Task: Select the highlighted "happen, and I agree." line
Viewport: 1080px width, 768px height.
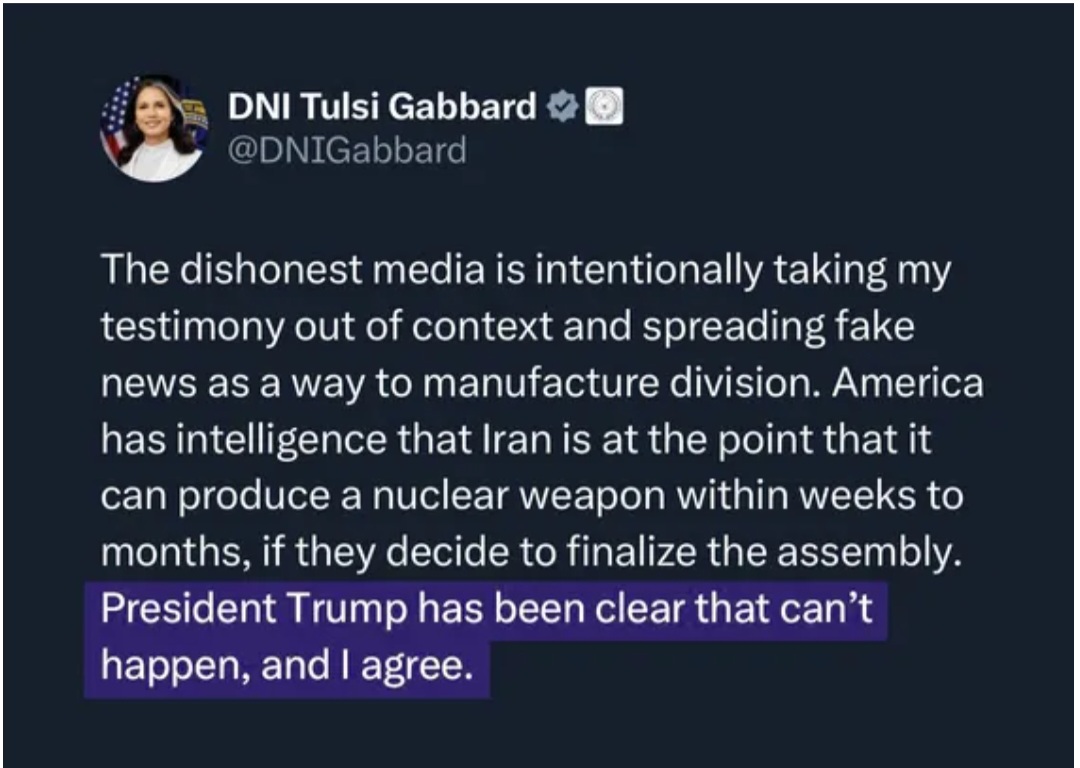Action: (x=287, y=666)
